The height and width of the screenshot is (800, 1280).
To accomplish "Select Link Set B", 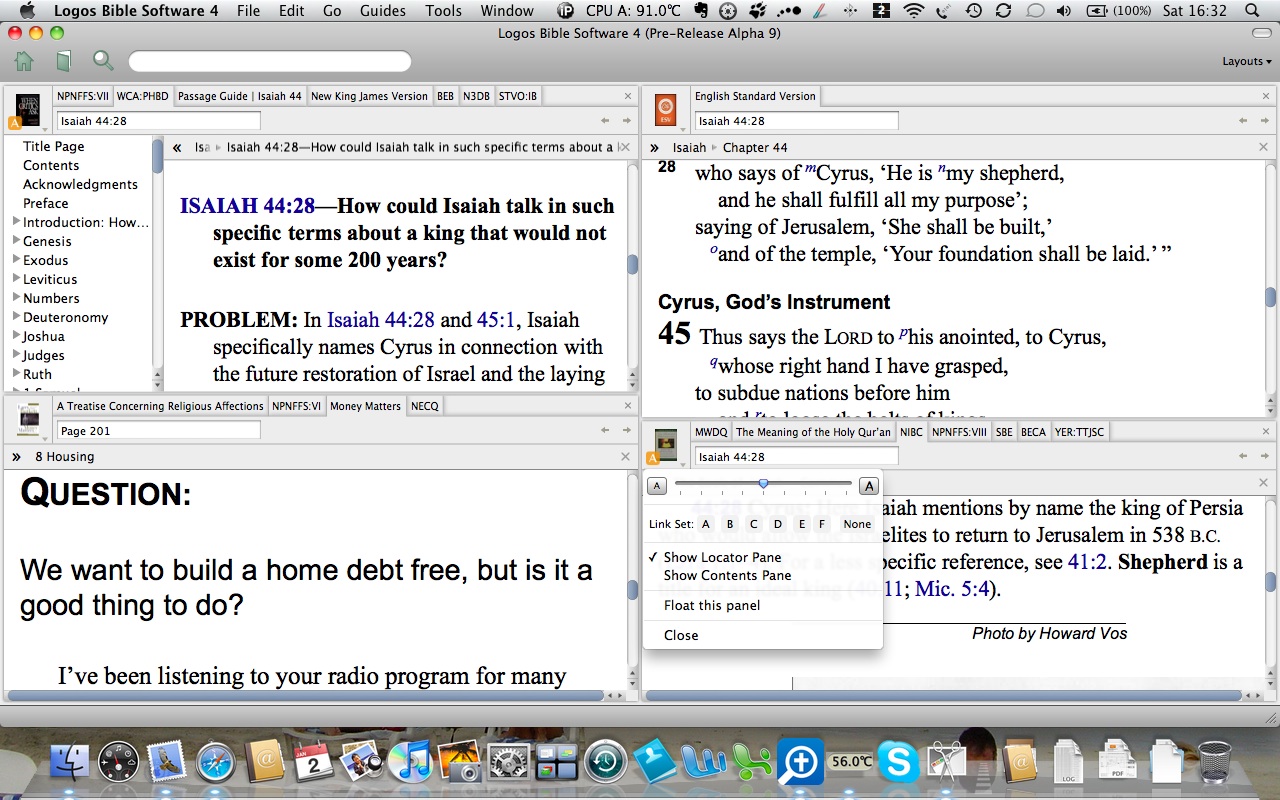I will [730, 524].
